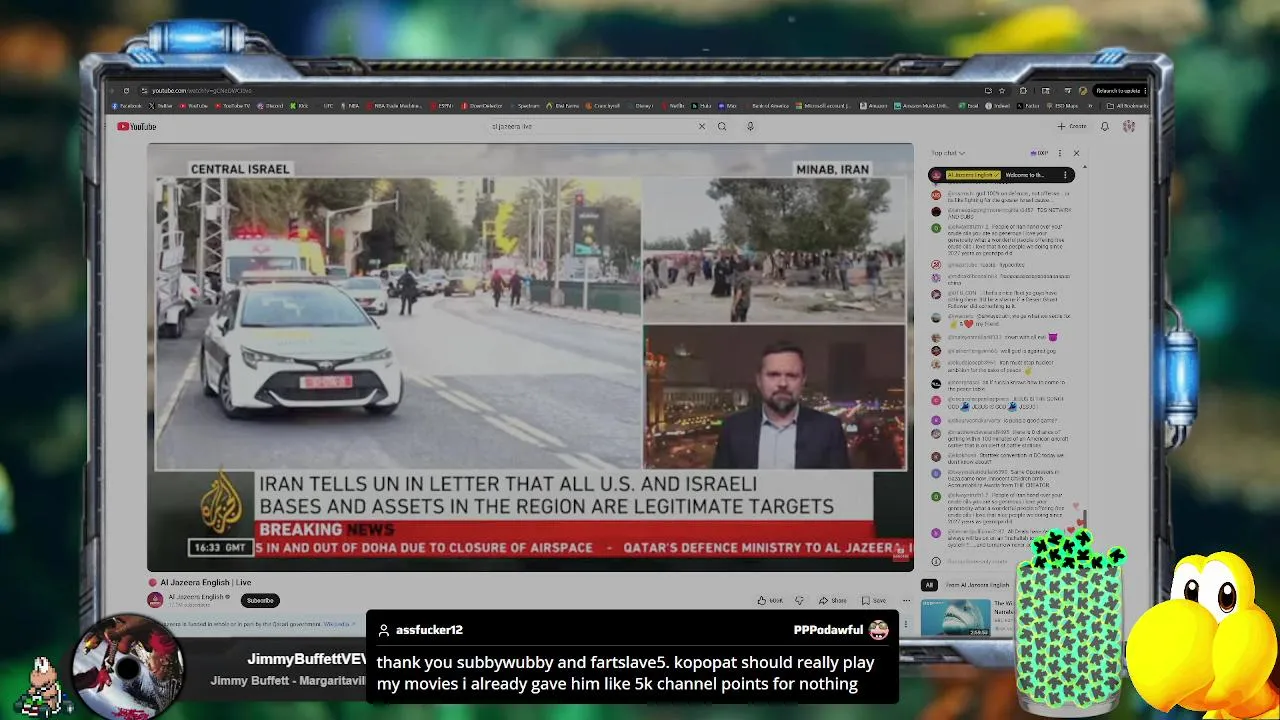This screenshot has width=1280, height=720.
Task: Open Wikipedia link under video
Action: pos(338,624)
